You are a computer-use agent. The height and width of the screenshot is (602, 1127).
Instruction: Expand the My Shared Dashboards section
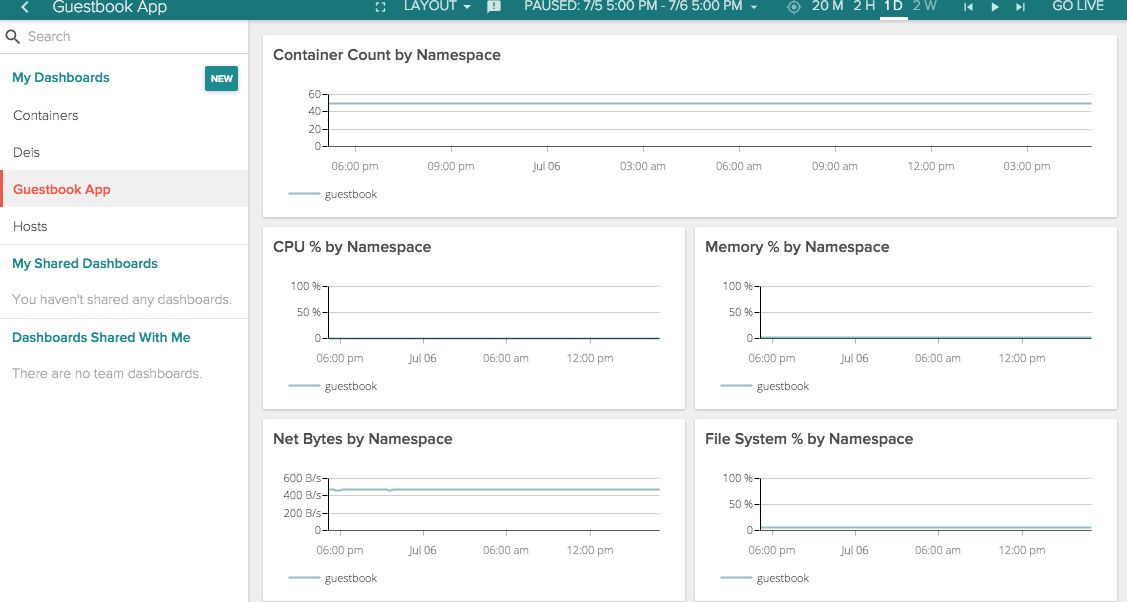(x=84, y=263)
